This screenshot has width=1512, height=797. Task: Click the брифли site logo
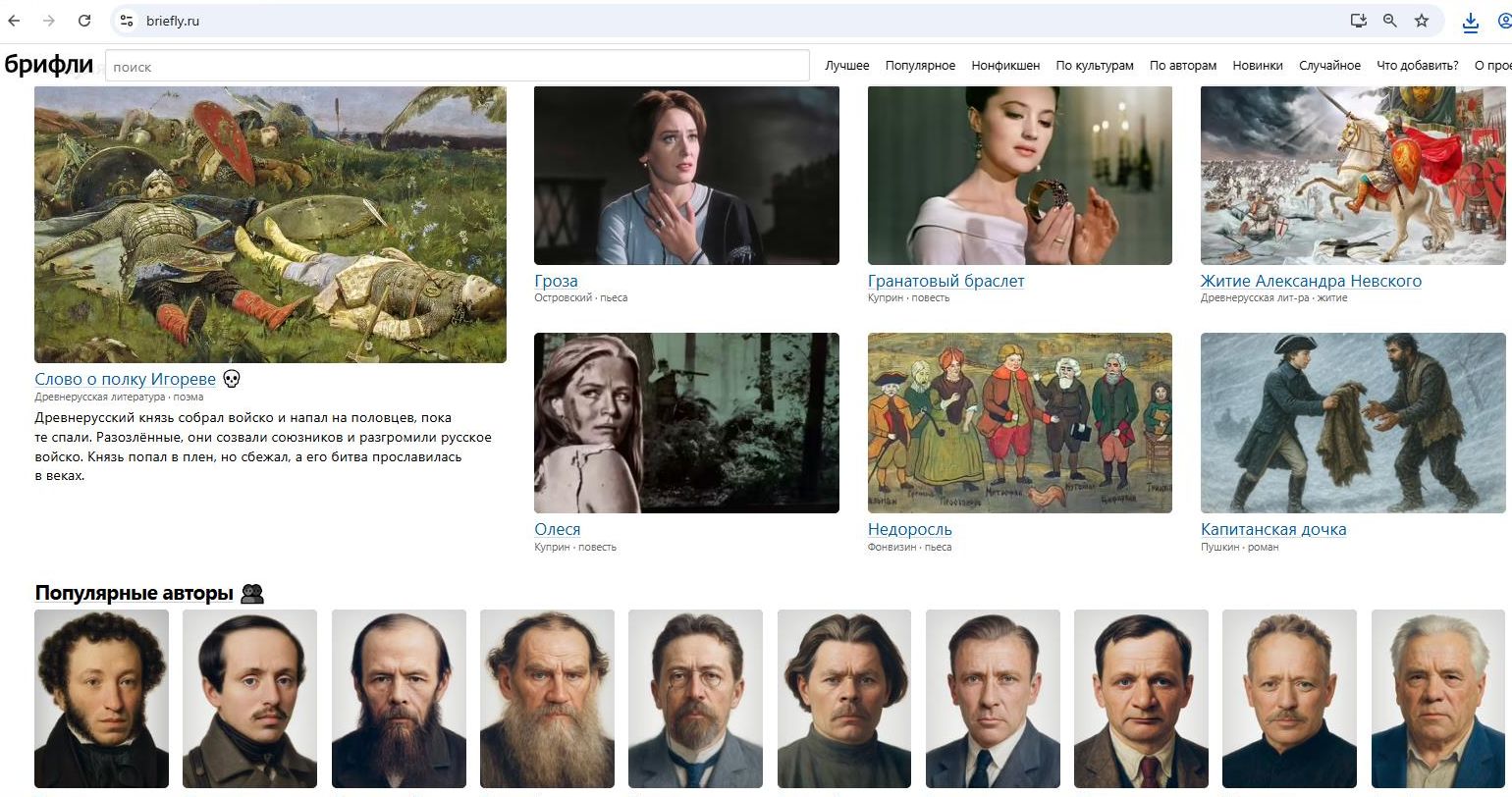(x=49, y=66)
